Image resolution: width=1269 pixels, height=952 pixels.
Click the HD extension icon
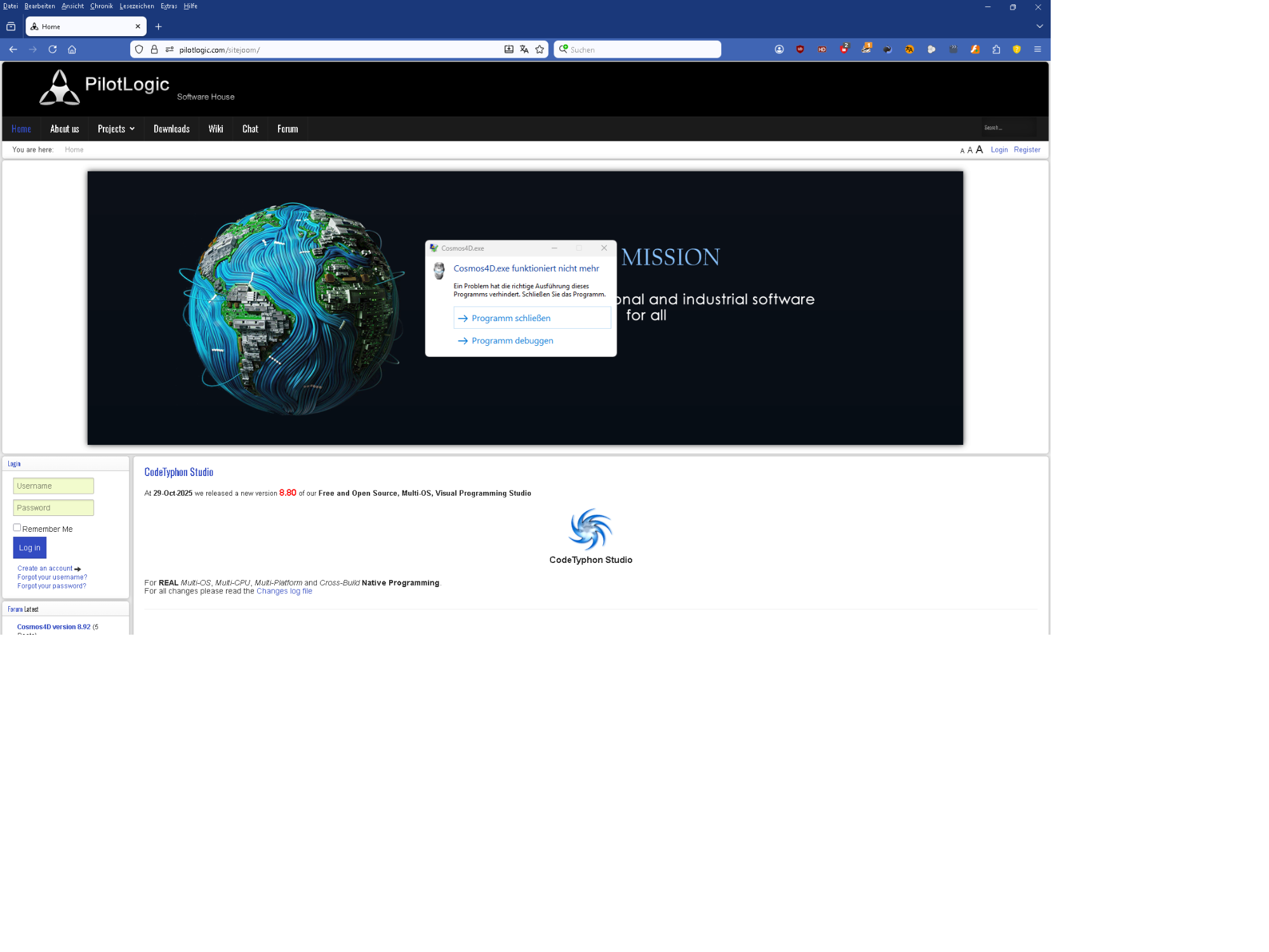822,50
